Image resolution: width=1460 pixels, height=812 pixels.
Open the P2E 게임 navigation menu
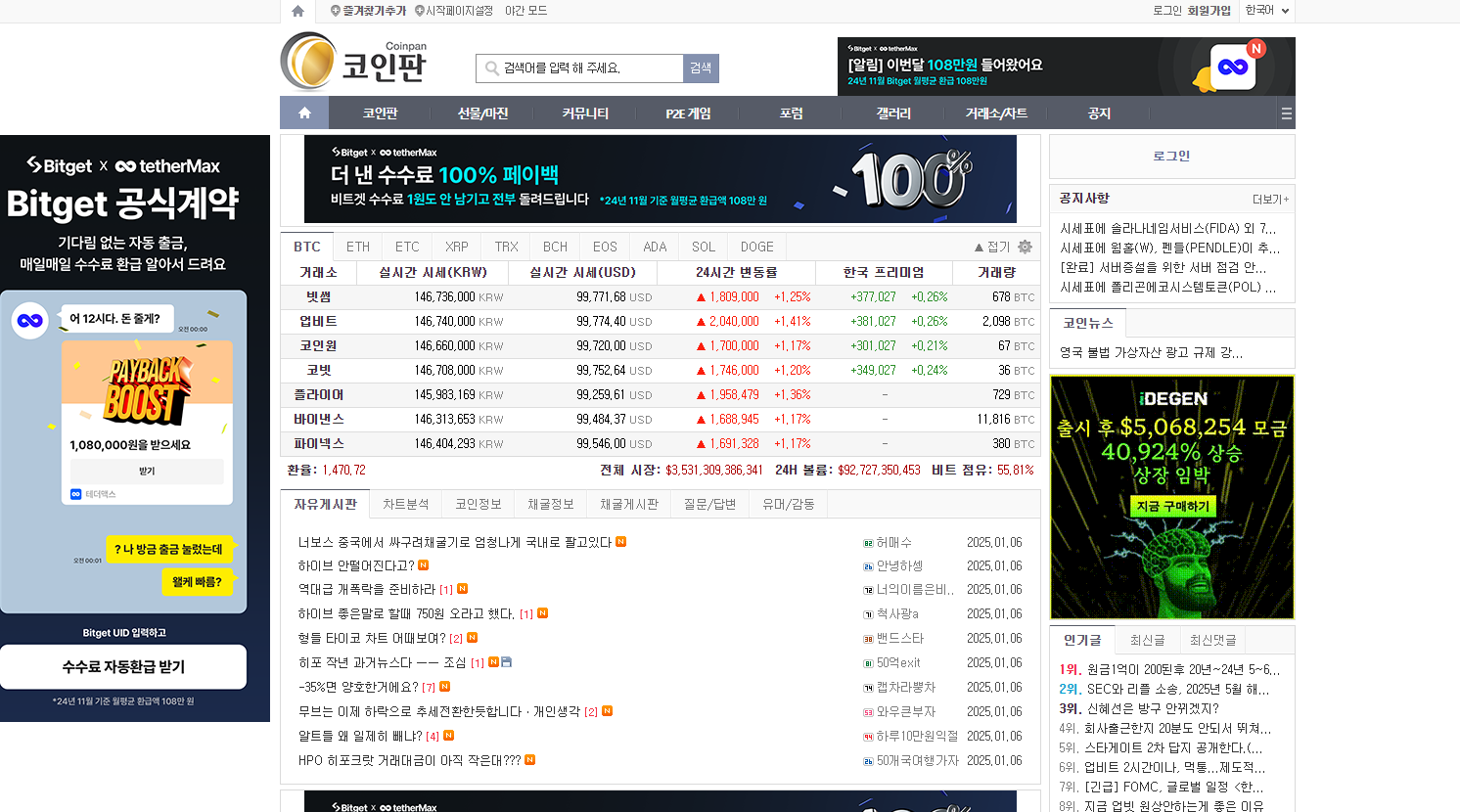pyautogui.click(x=688, y=113)
